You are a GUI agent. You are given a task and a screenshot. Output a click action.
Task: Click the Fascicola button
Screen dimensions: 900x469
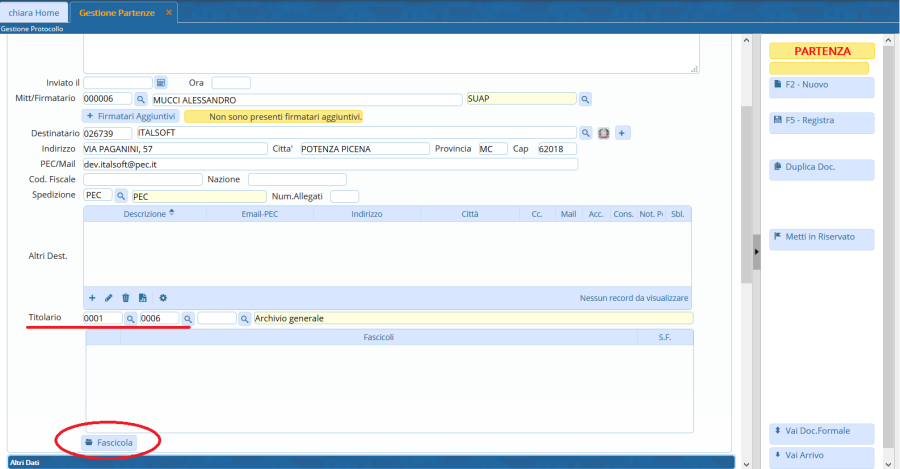pyautogui.click(x=109, y=442)
